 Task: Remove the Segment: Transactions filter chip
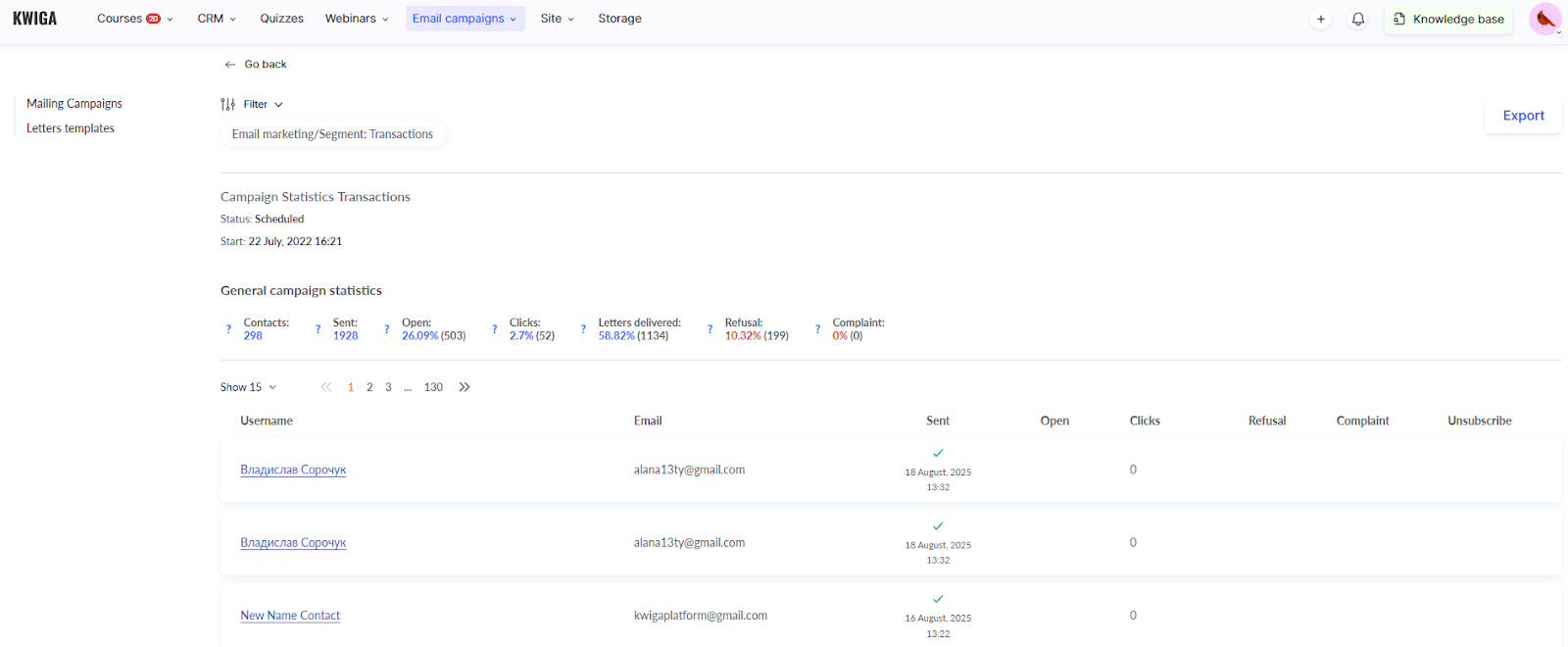click(x=332, y=134)
